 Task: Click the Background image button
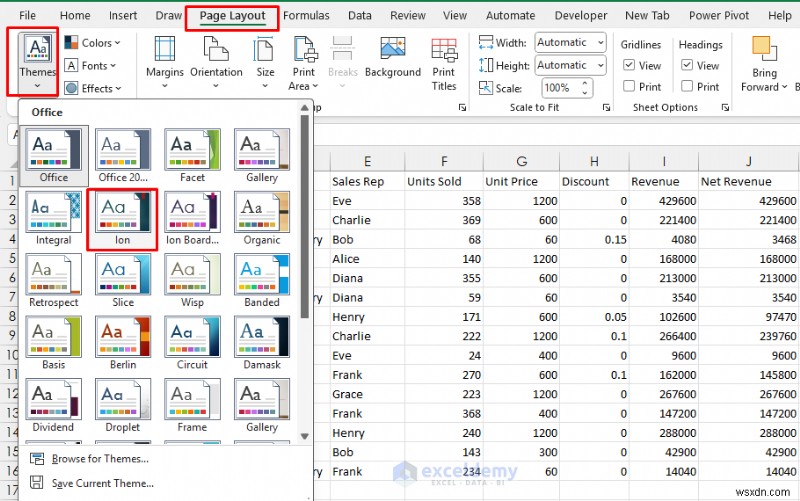pyautogui.click(x=393, y=57)
